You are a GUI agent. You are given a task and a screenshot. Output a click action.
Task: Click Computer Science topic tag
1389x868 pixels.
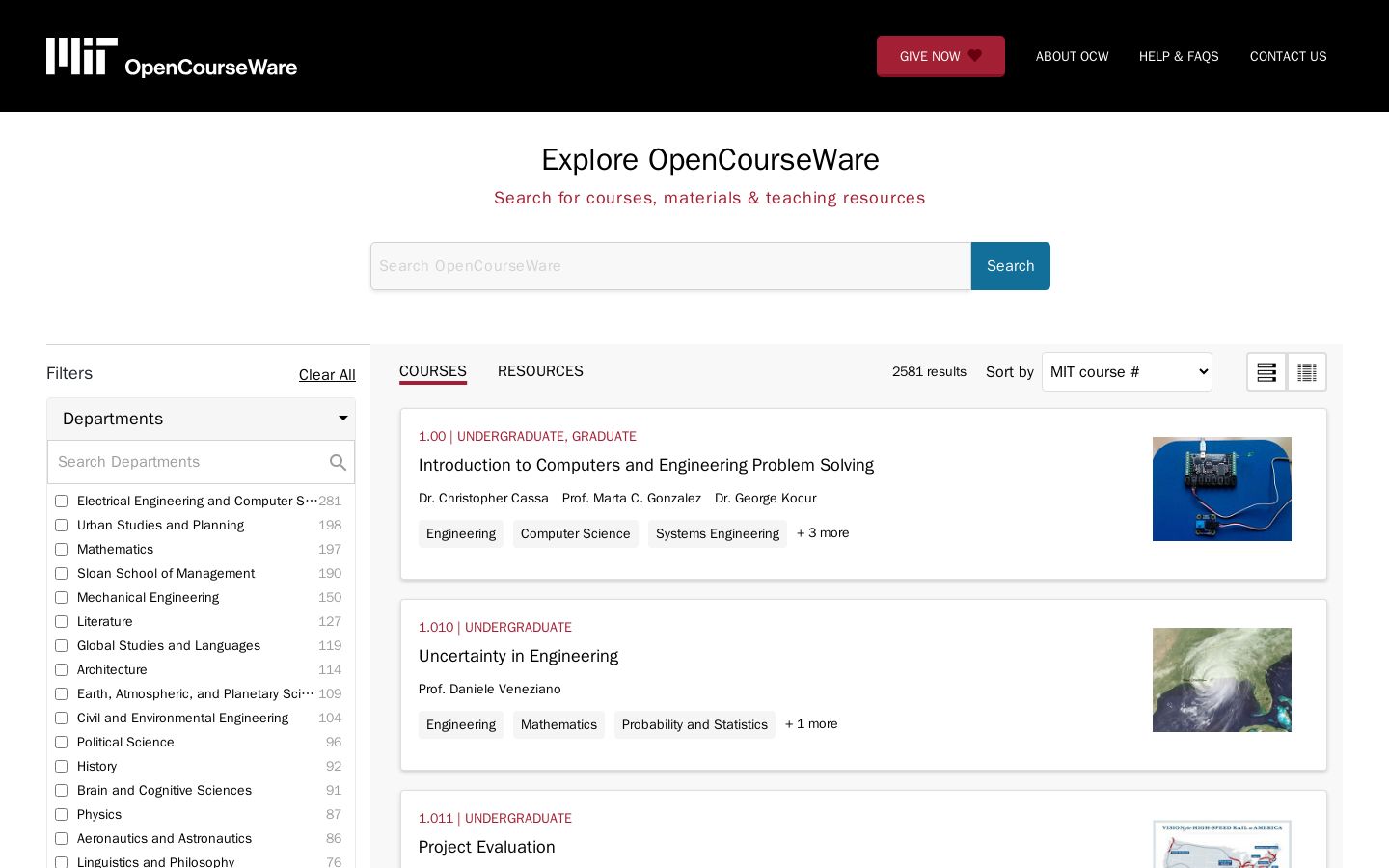pos(576,533)
